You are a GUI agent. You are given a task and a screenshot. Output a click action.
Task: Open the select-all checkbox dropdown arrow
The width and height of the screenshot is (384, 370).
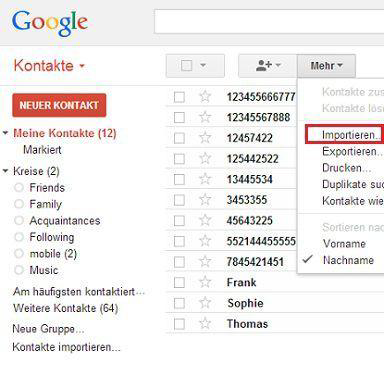203,65
